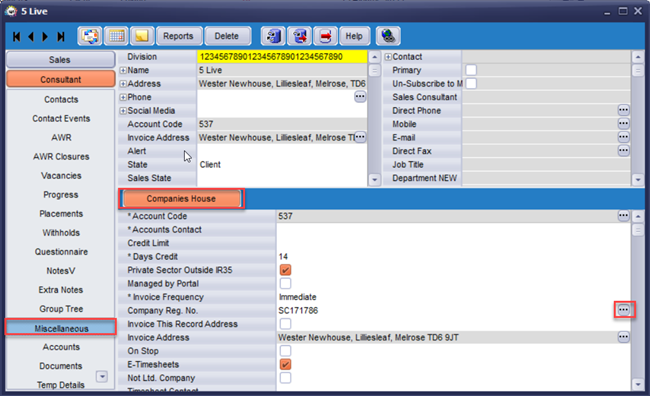The width and height of the screenshot is (650, 396).
Task: Open Contact Events section
Action: point(61,119)
